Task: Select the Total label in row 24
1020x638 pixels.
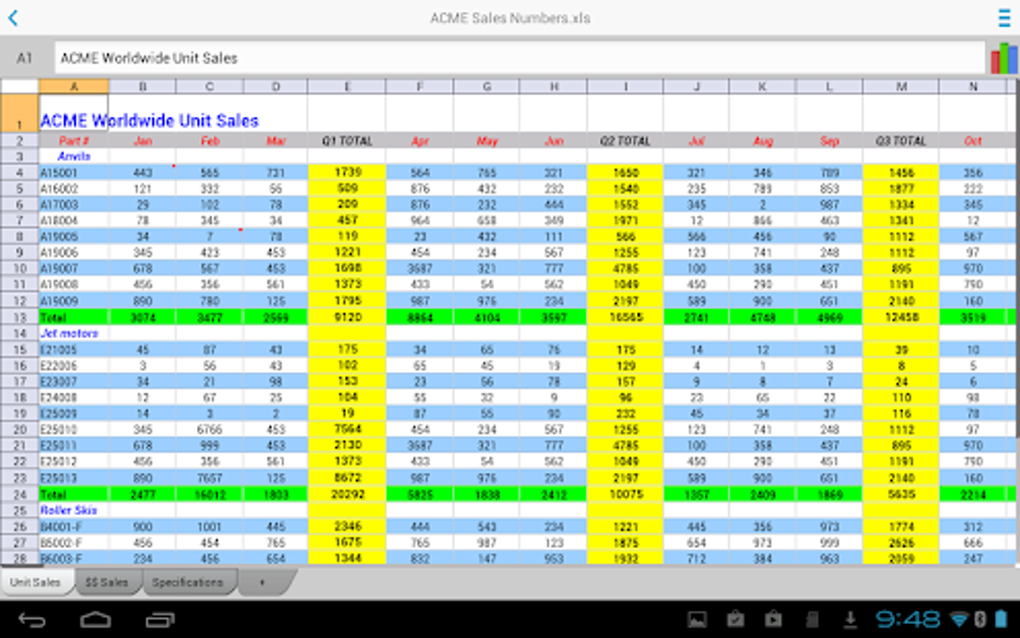Action: pos(74,494)
